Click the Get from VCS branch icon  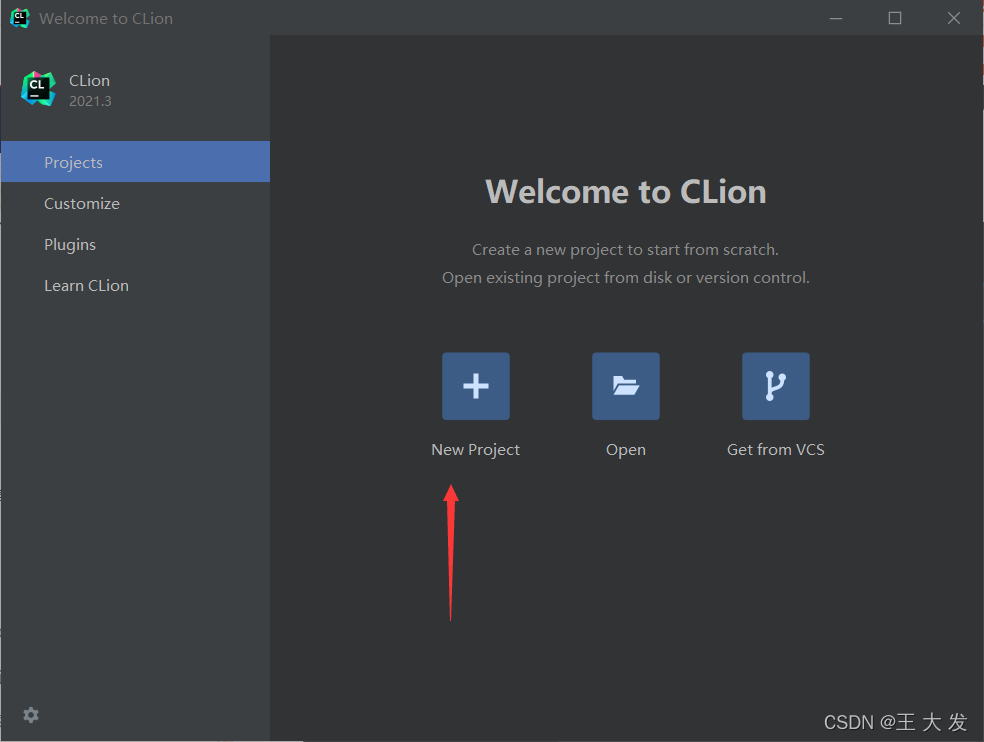coord(776,386)
